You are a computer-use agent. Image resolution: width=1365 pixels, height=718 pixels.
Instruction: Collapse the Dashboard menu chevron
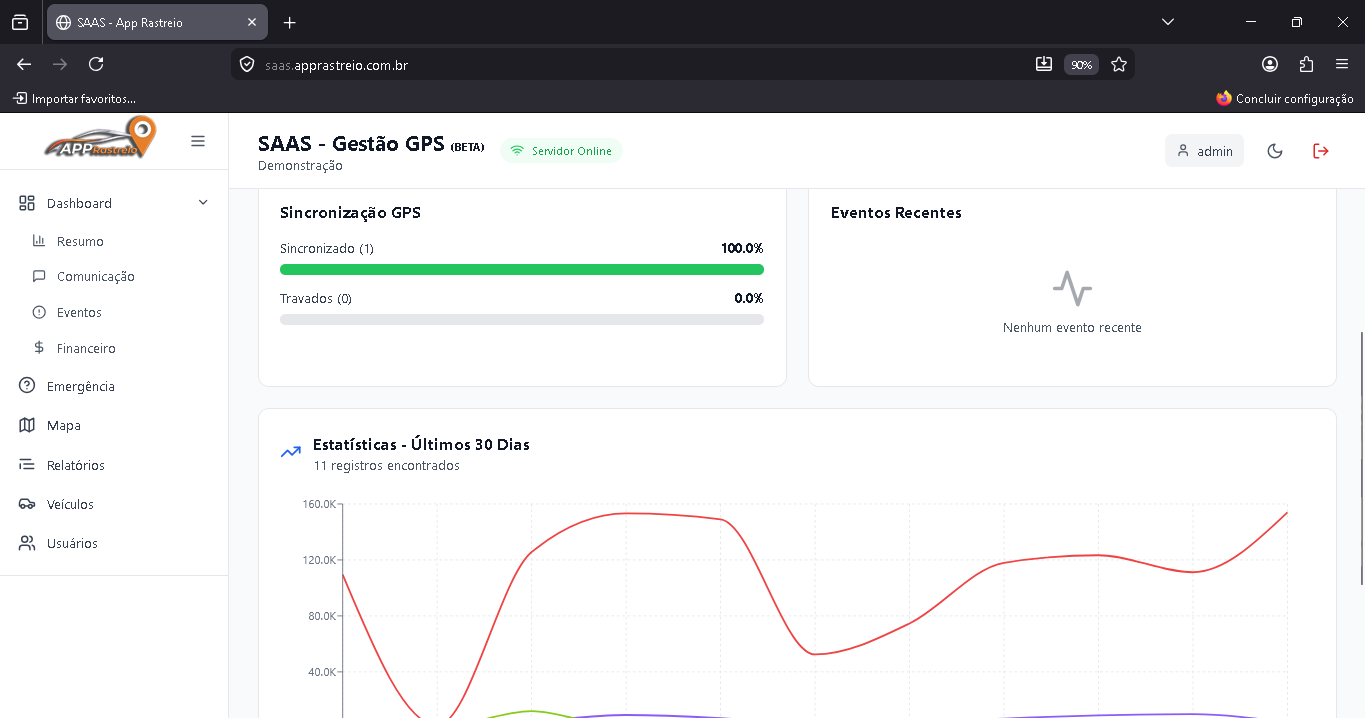pyautogui.click(x=203, y=203)
